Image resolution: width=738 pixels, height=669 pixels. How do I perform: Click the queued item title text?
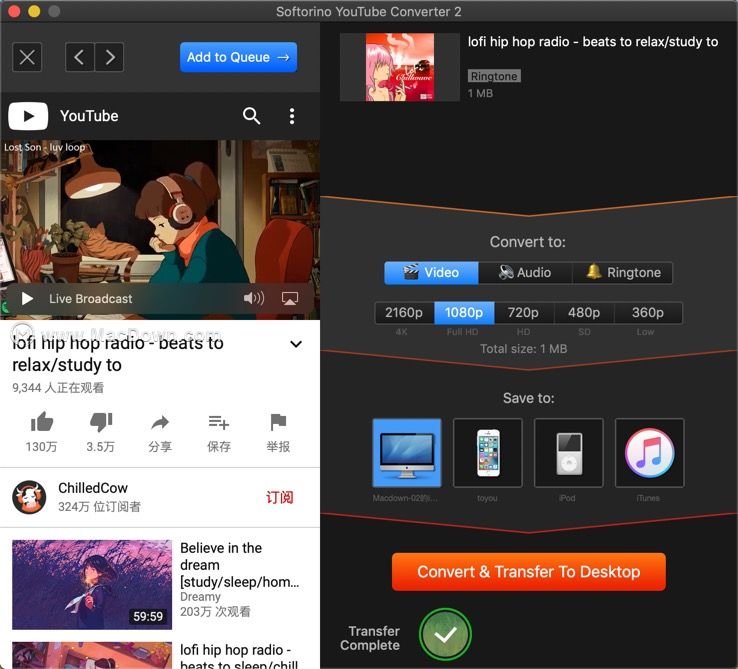[x=593, y=42]
